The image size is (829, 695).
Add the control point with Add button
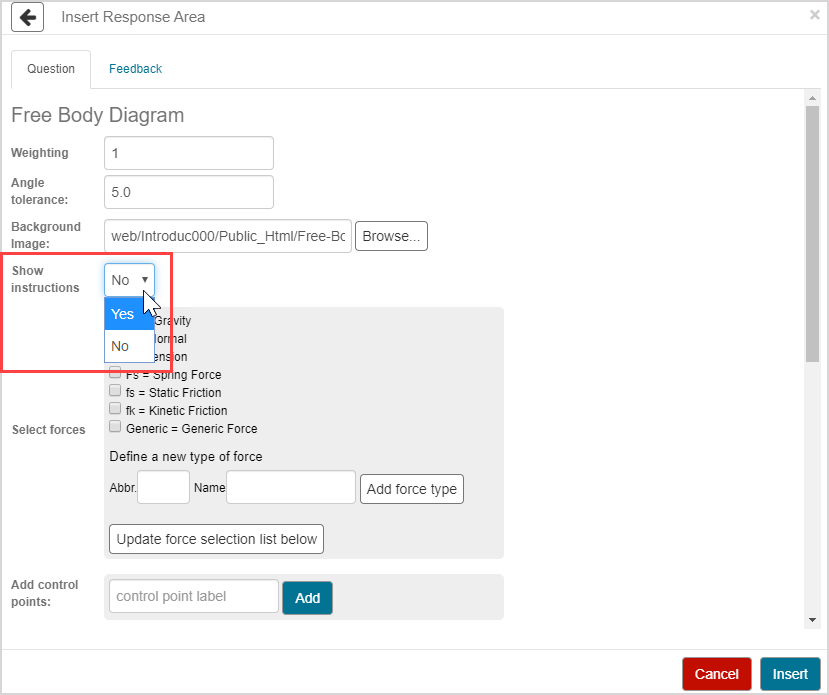pos(307,597)
